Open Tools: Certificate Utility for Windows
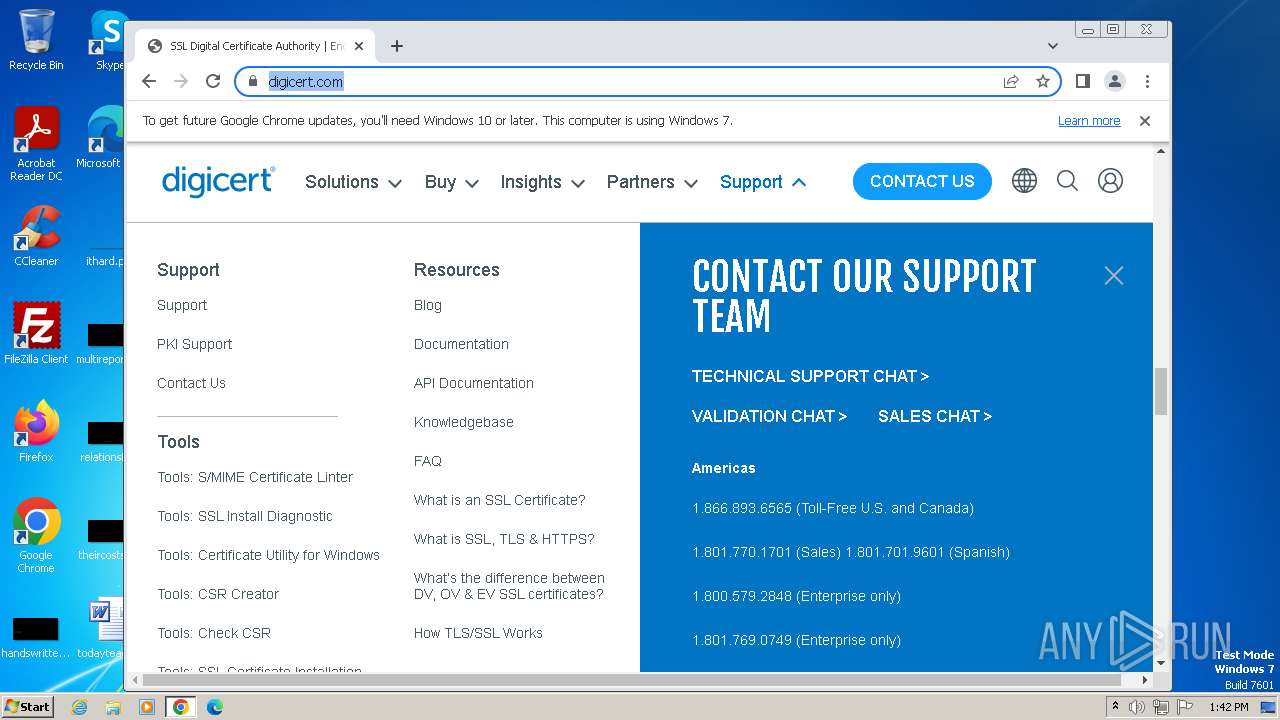The width and height of the screenshot is (1280, 720). coord(268,555)
